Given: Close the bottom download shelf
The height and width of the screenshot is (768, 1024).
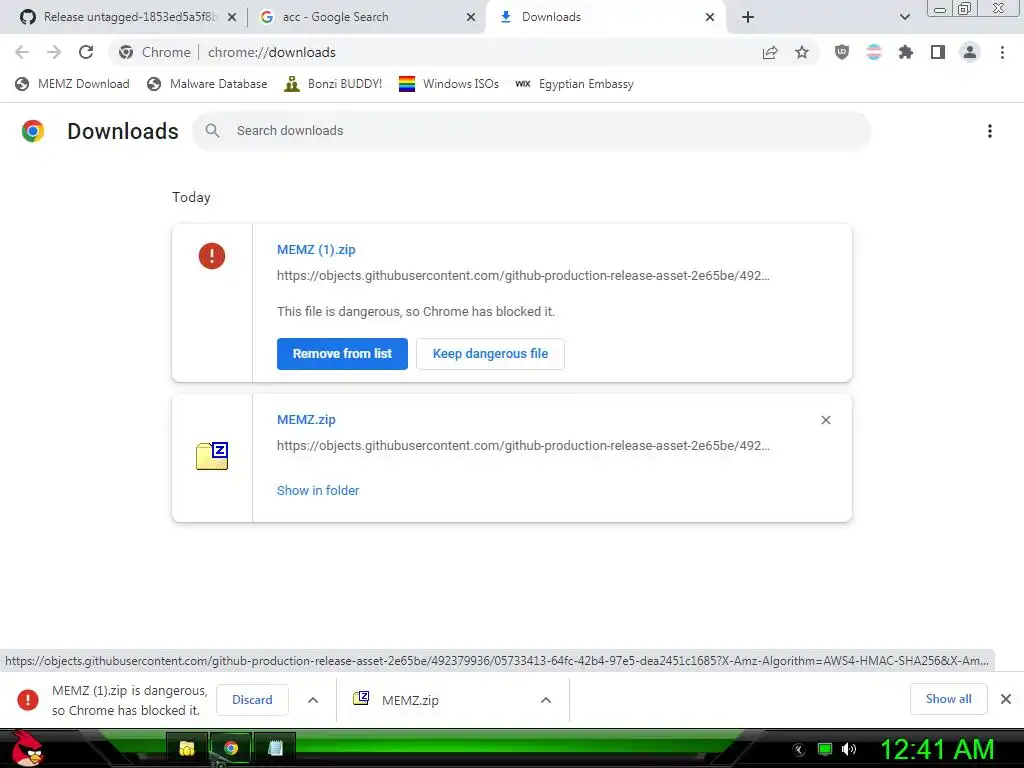Looking at the screenshot, I should point(1006,699).
